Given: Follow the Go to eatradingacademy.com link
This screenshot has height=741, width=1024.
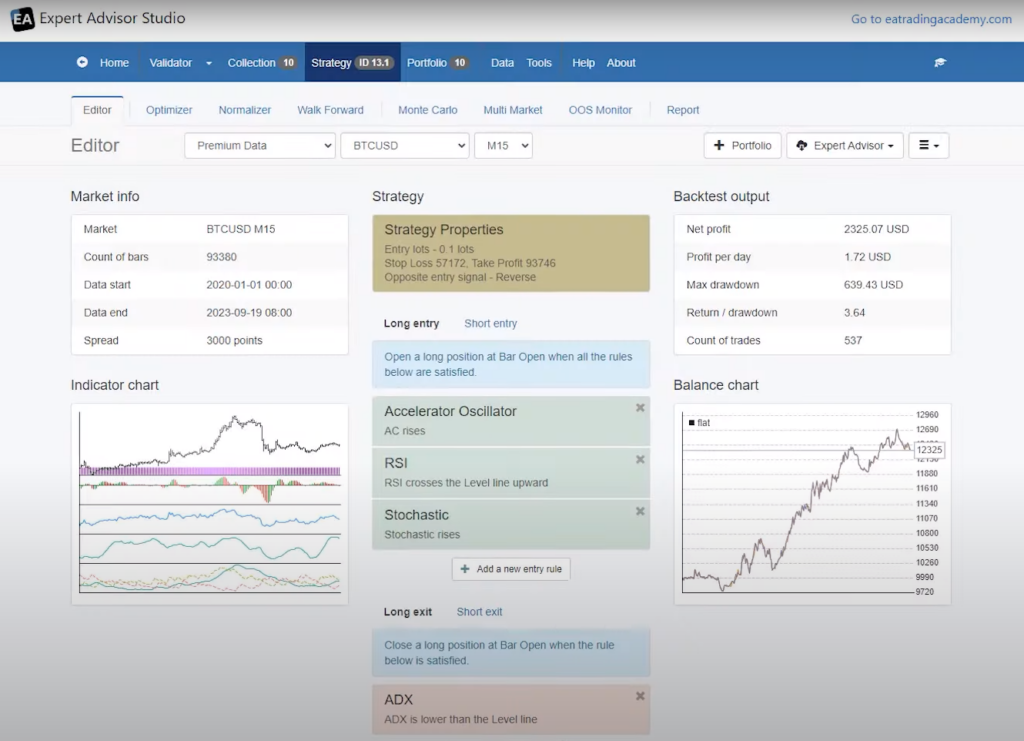Looking at the screenshot, I should click(931, 19).
